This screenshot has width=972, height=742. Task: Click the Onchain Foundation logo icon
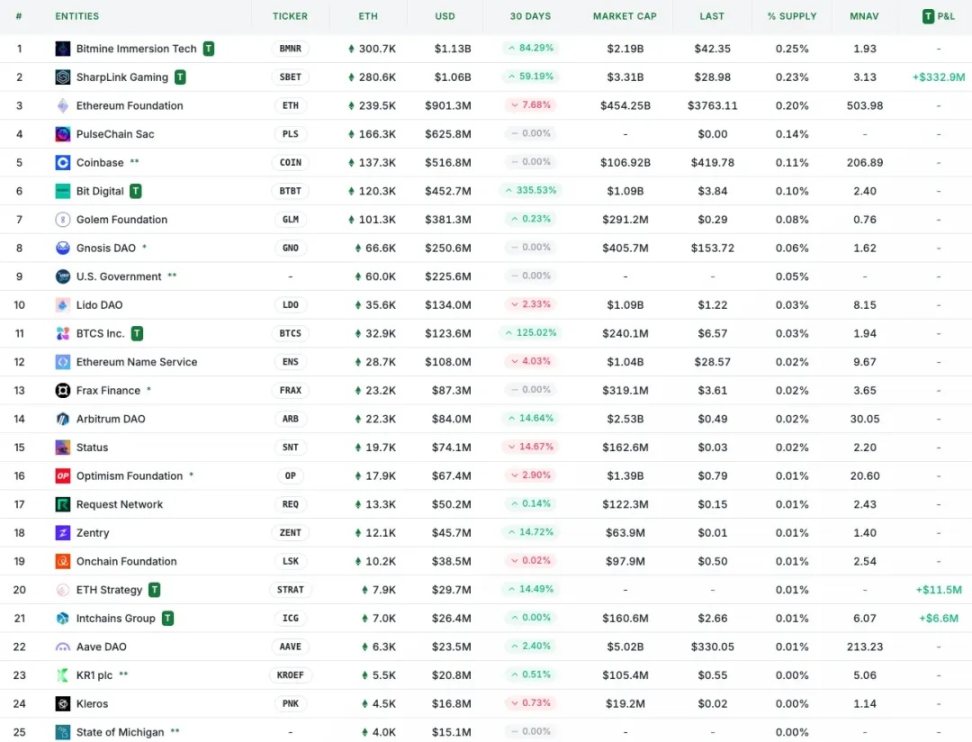(x=63, y=562)
